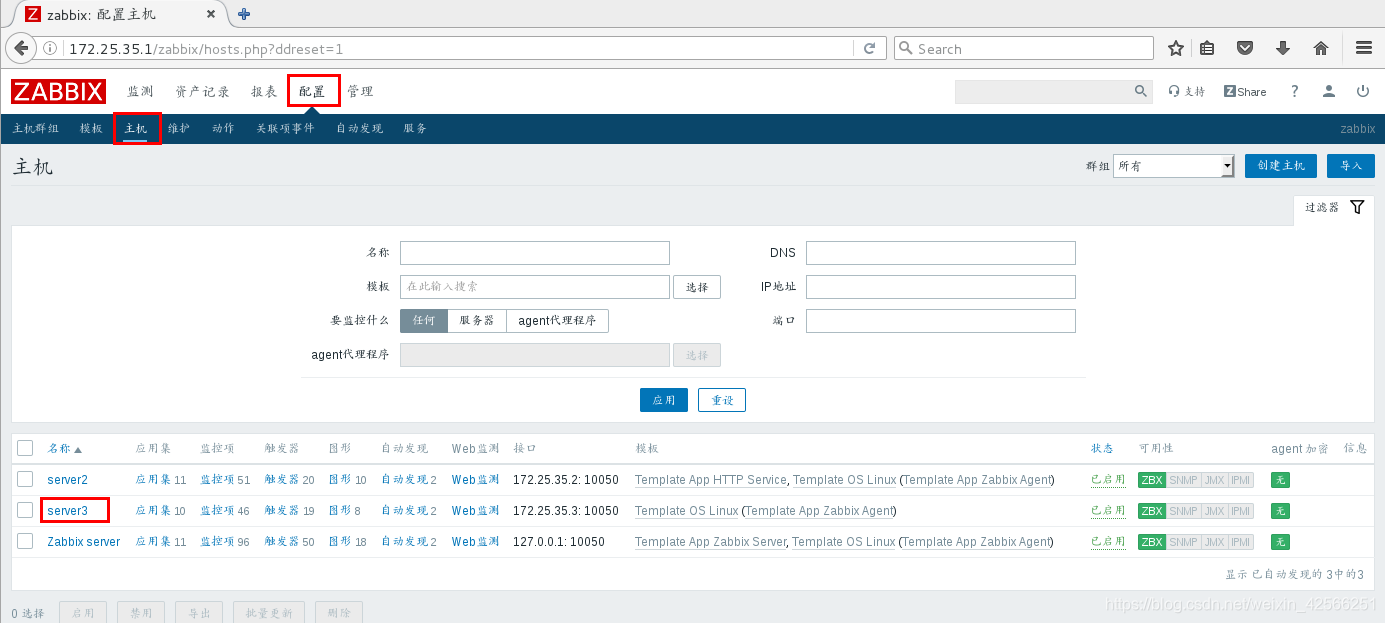Click the SNMP badge in Zabbix server row
Viewport: 1385px width, 623px height.
pos(1183,542)
